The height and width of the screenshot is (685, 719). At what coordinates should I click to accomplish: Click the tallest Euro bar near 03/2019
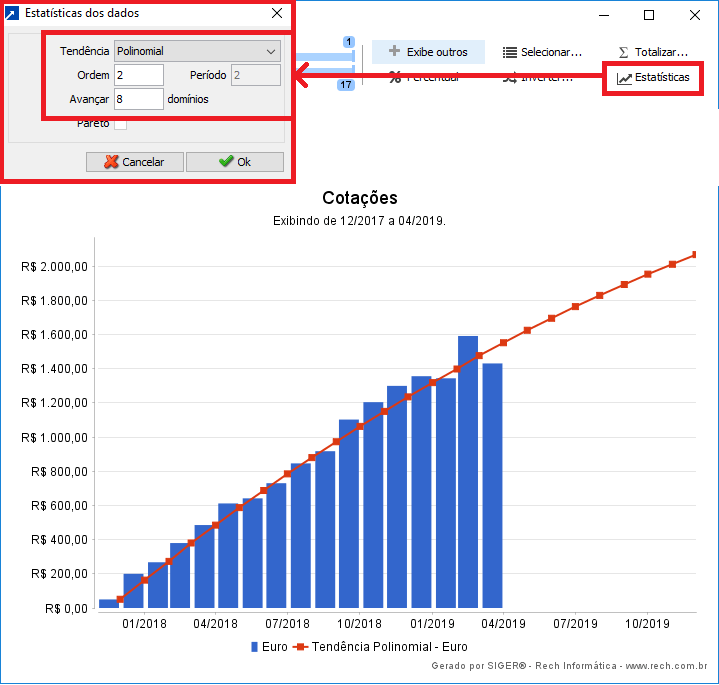point(468,472)
